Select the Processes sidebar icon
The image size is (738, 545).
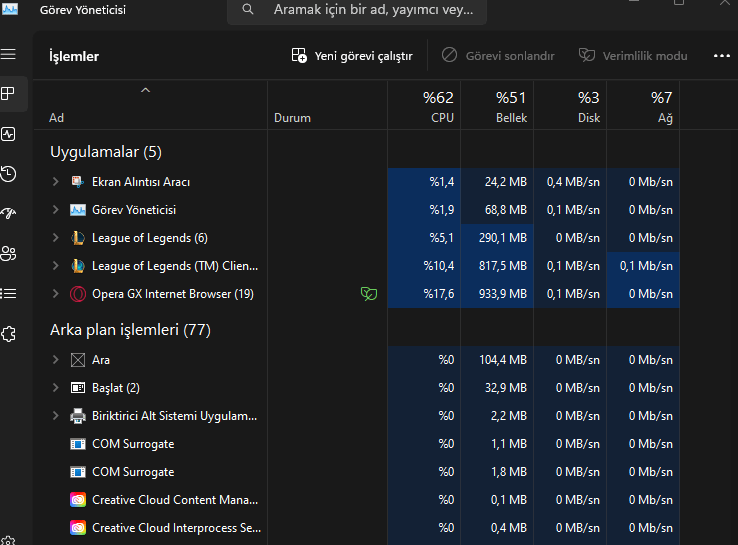[8, 94]
